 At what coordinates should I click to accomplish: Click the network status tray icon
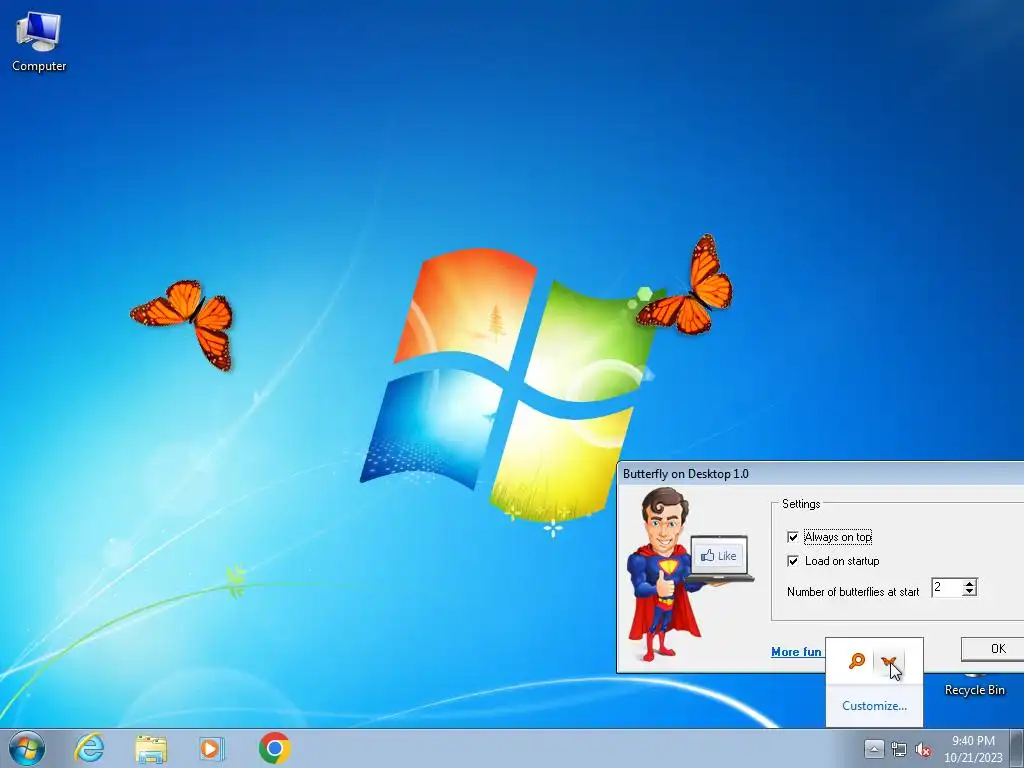[899, 750]
